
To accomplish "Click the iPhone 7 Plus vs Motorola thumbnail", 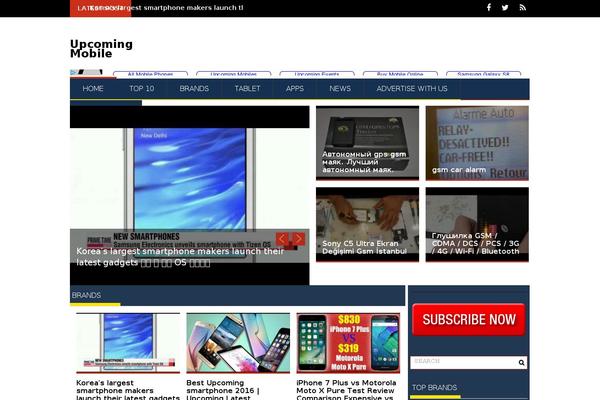I will coord(348,343).
